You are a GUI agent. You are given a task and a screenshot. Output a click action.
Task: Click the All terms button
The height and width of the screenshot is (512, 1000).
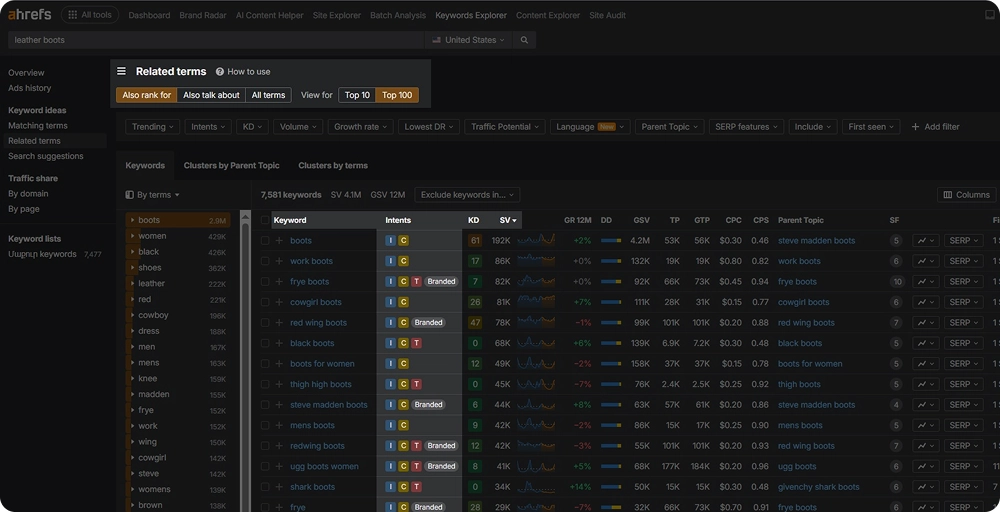[268, 95]
